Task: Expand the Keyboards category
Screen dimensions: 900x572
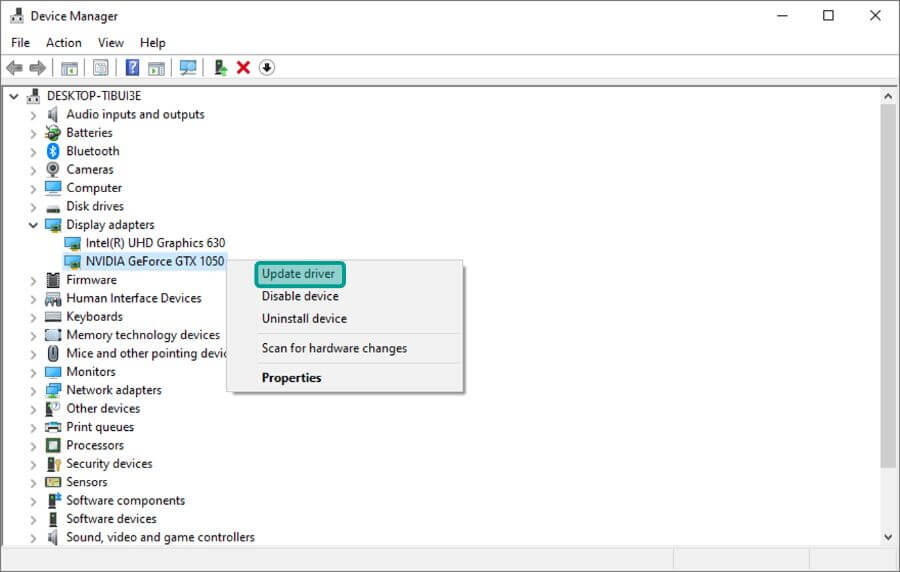Action: tap(33, 317)
